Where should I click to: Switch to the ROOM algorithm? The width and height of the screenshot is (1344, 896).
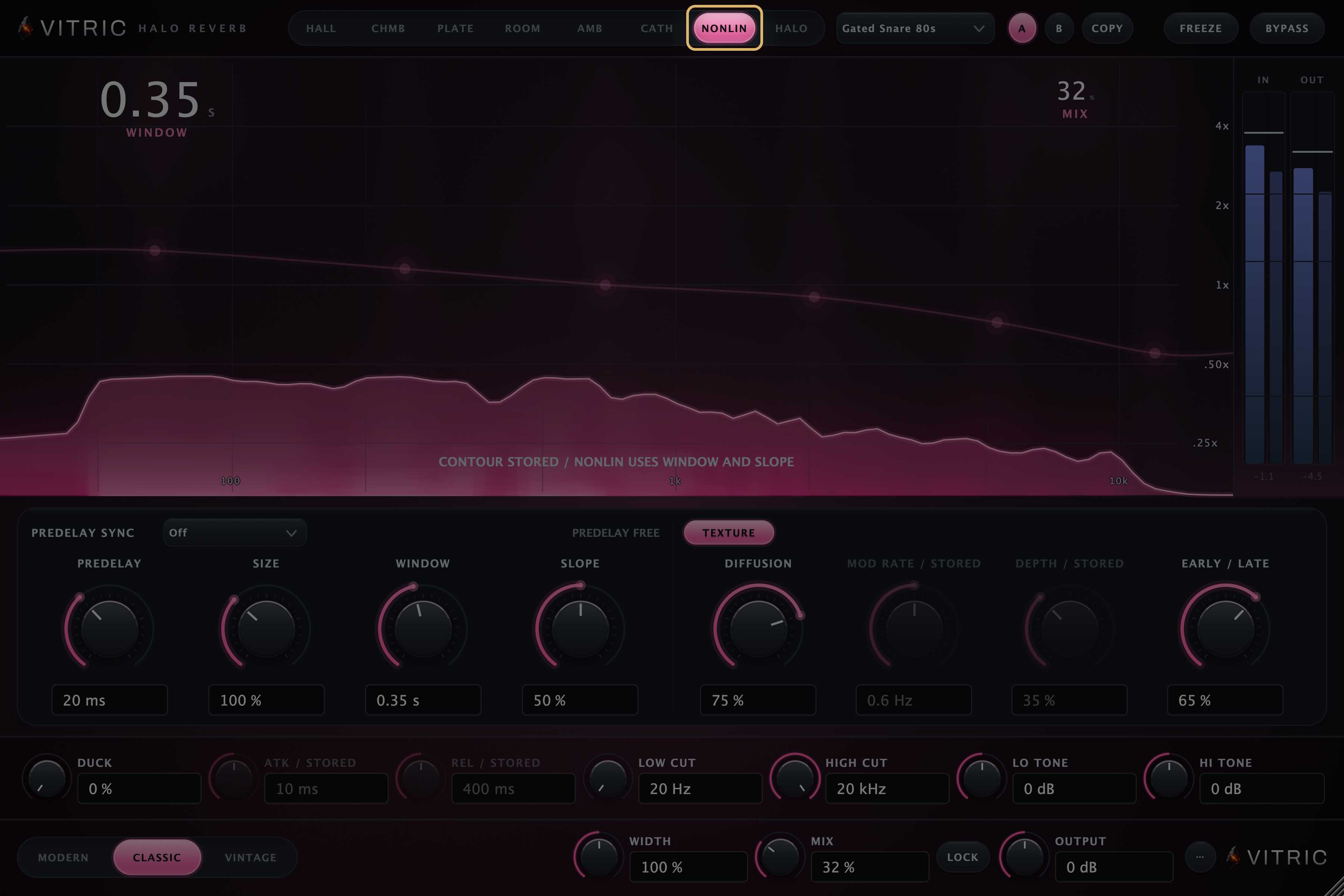point(522,28)
